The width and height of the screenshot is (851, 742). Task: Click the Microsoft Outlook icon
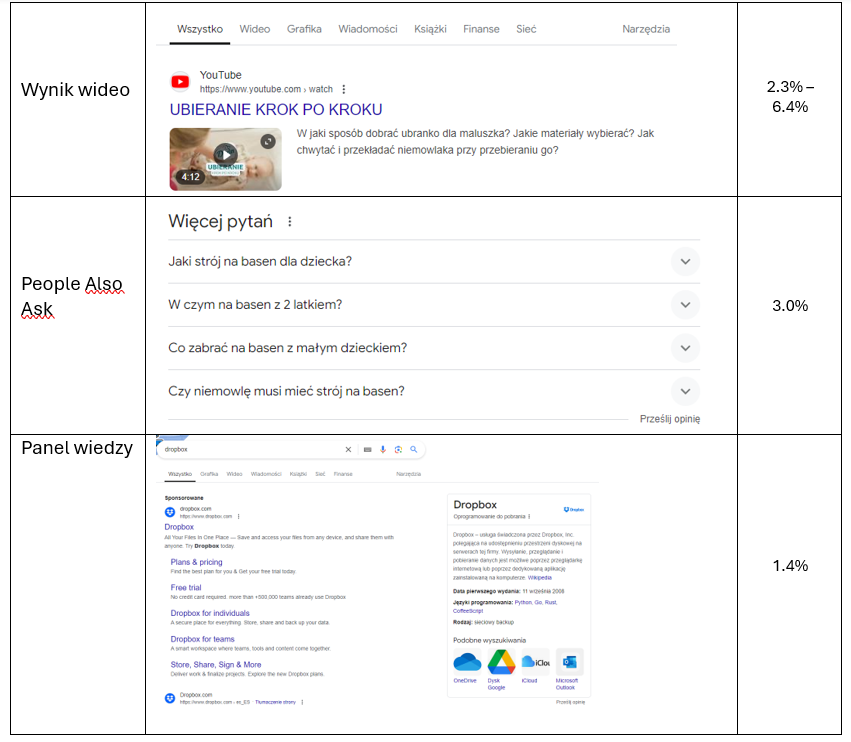coord(570,662)
